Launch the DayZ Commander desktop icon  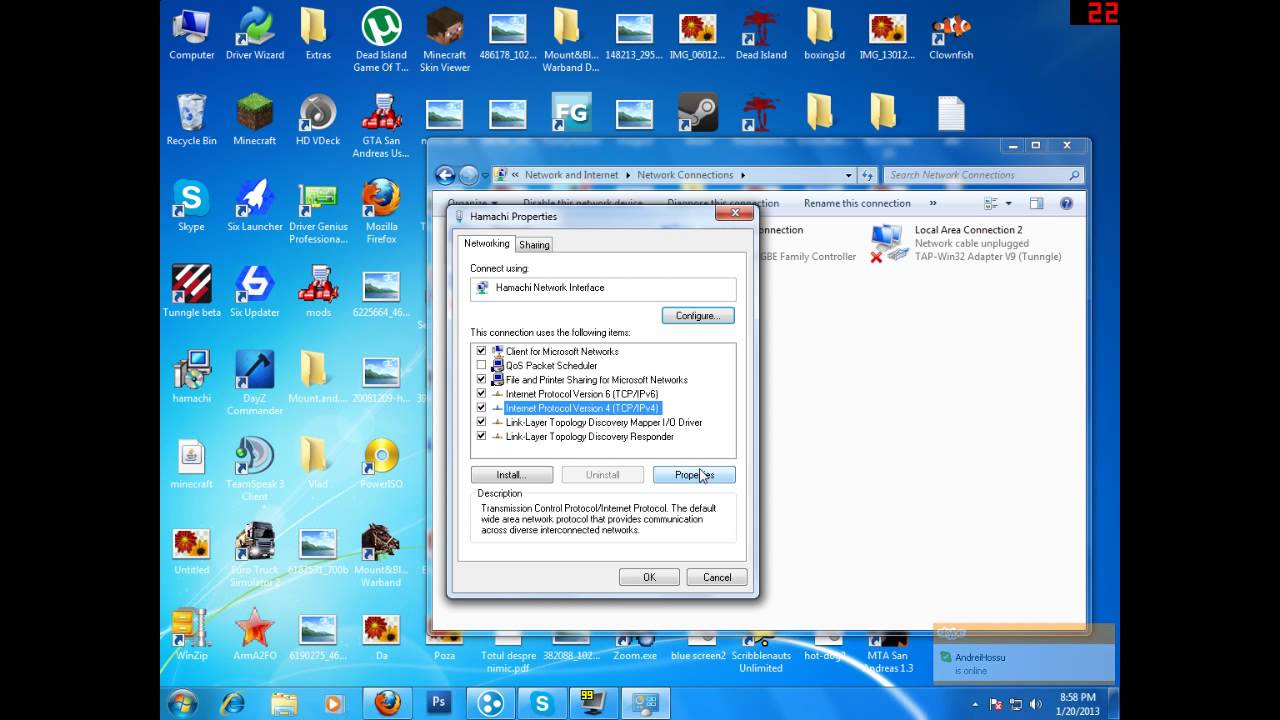pyautogui.click(x=254, y=383)
